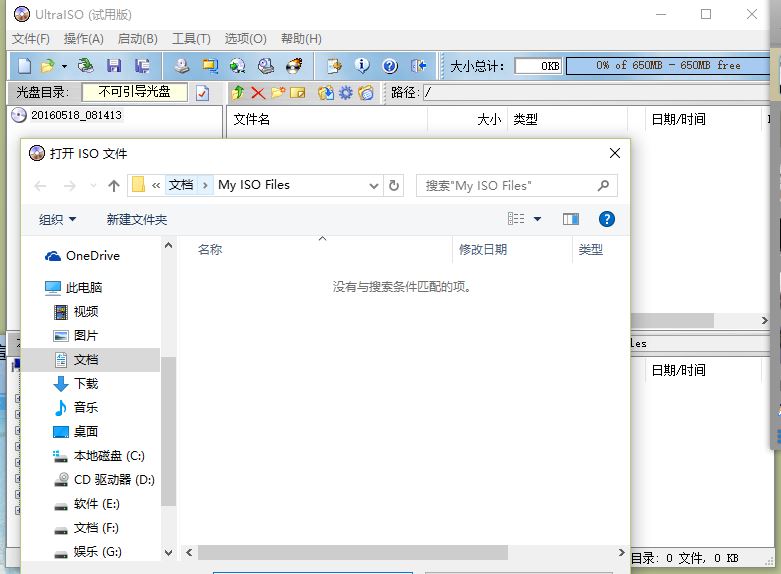This screenshot has width=781, height=574.
Task: Toggle the preview pane button
Action: click(x=571, y=219)
